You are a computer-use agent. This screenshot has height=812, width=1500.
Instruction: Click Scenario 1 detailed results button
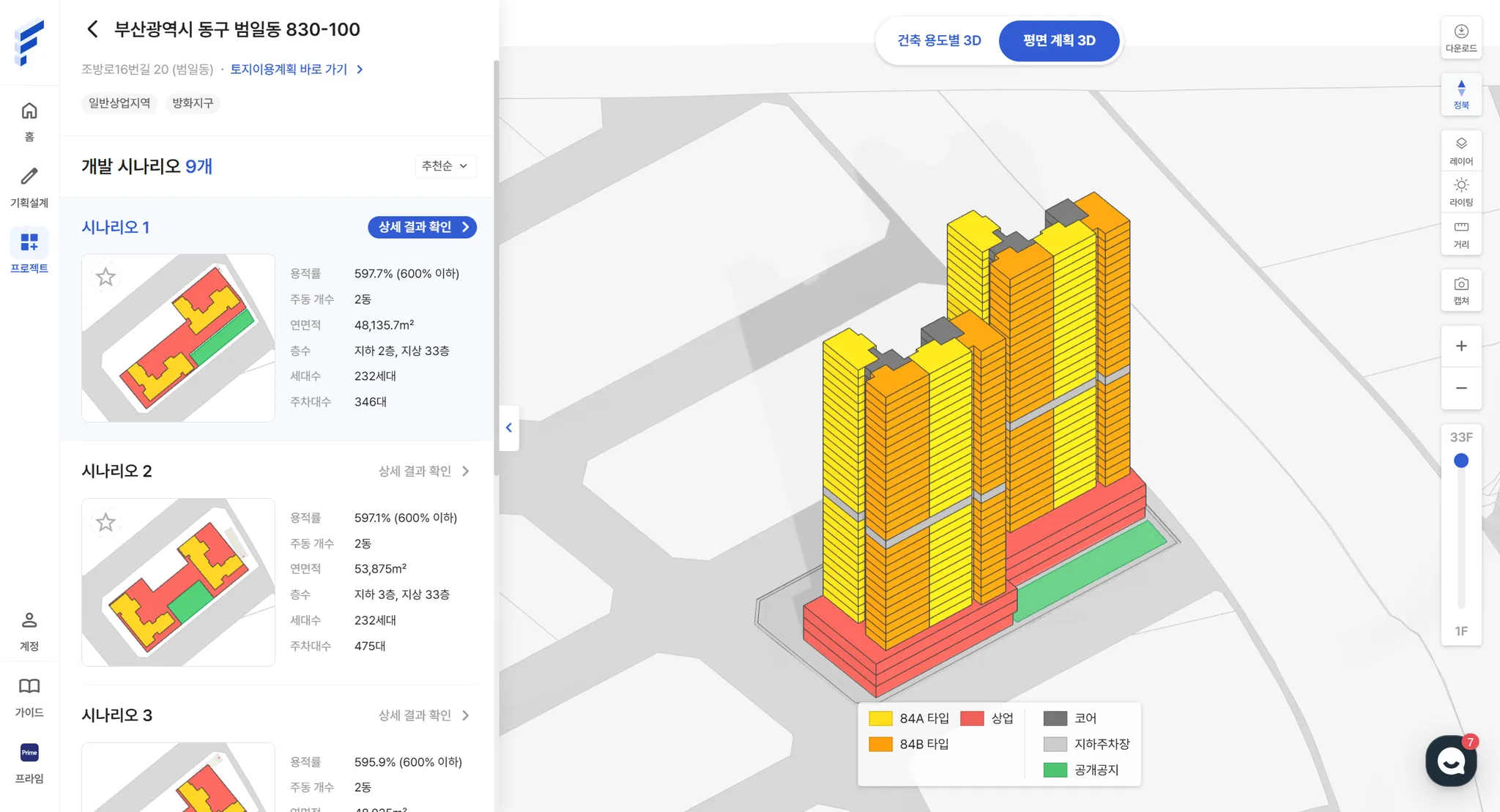pos(422,227)
